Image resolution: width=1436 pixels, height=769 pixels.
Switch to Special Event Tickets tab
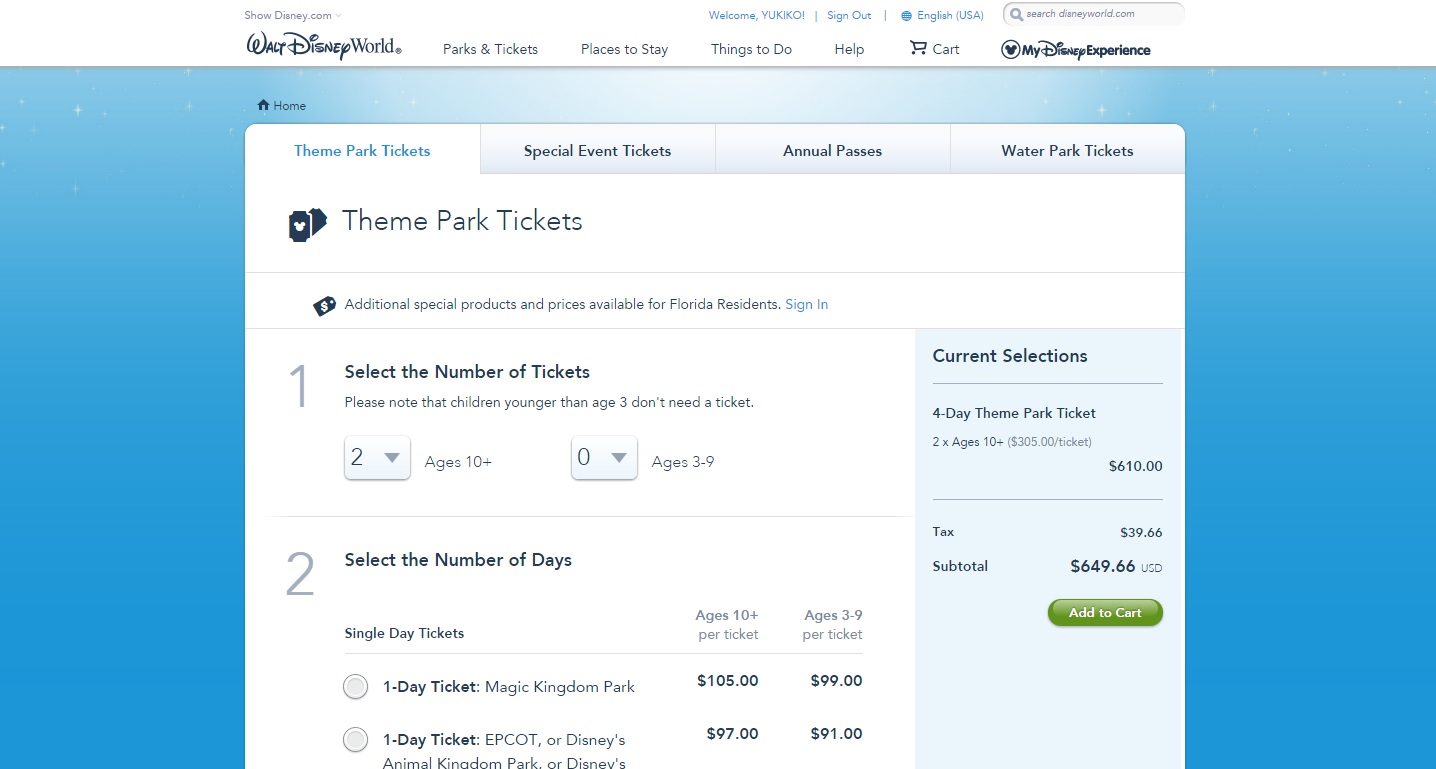(x=597, y=150)
